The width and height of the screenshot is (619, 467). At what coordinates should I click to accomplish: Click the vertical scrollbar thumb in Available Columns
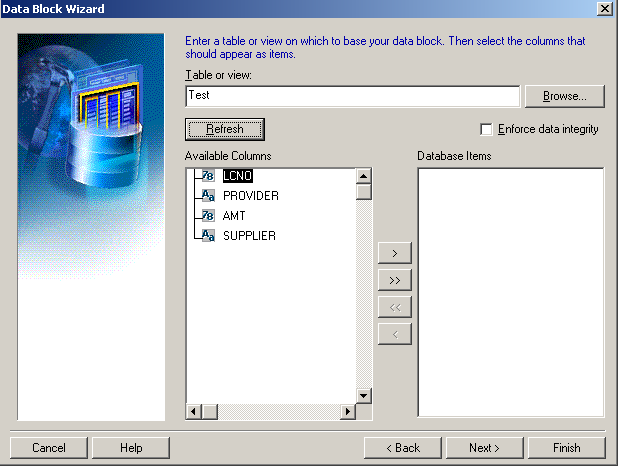click(364, 191)
